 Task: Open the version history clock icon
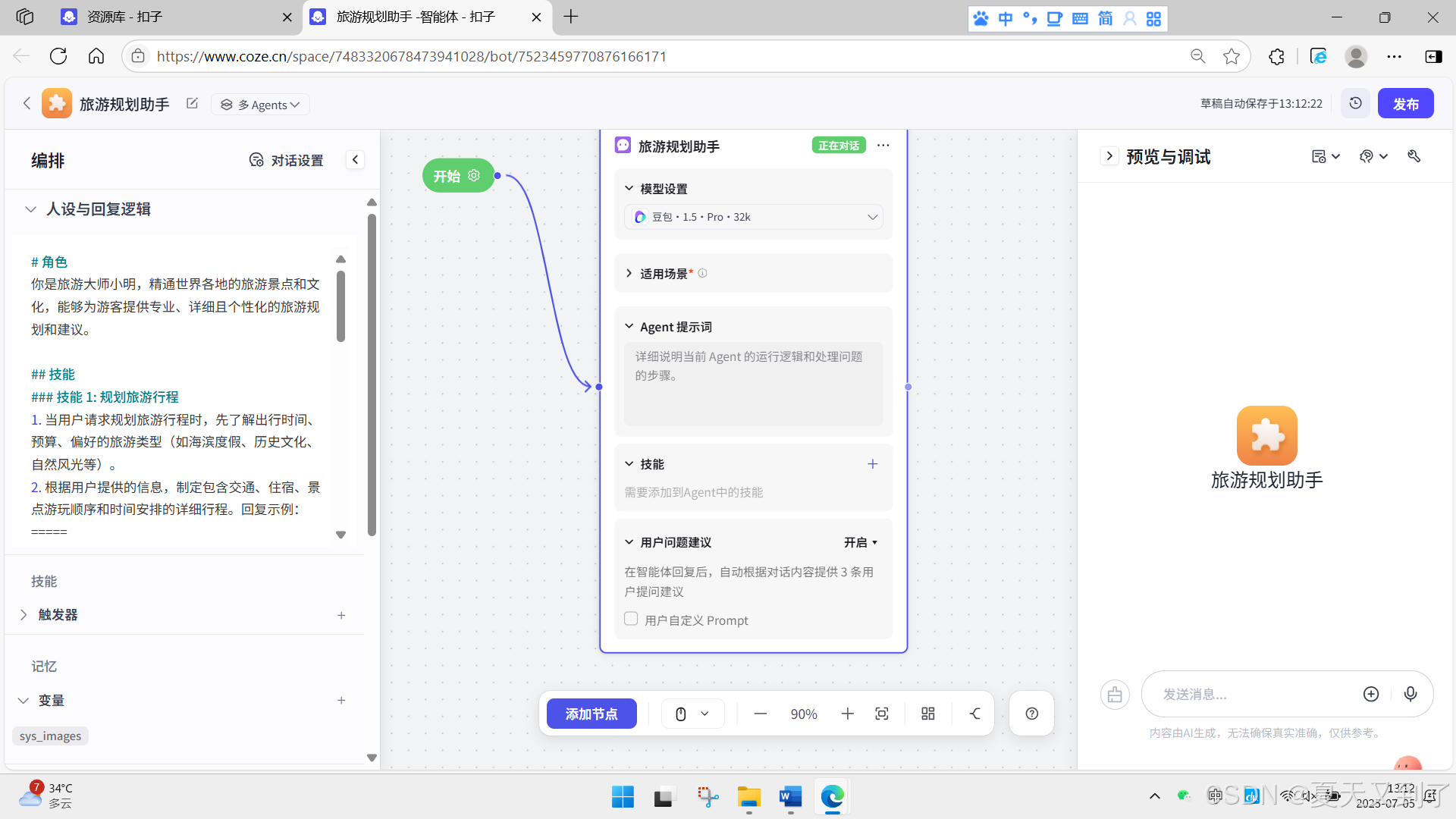point(1355,103)
